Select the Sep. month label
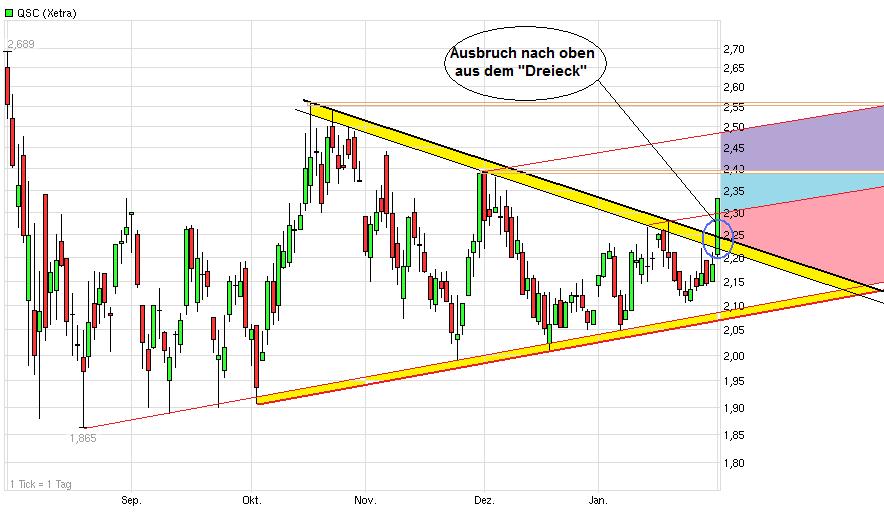The image size is (884, 514). click(131, 500)
